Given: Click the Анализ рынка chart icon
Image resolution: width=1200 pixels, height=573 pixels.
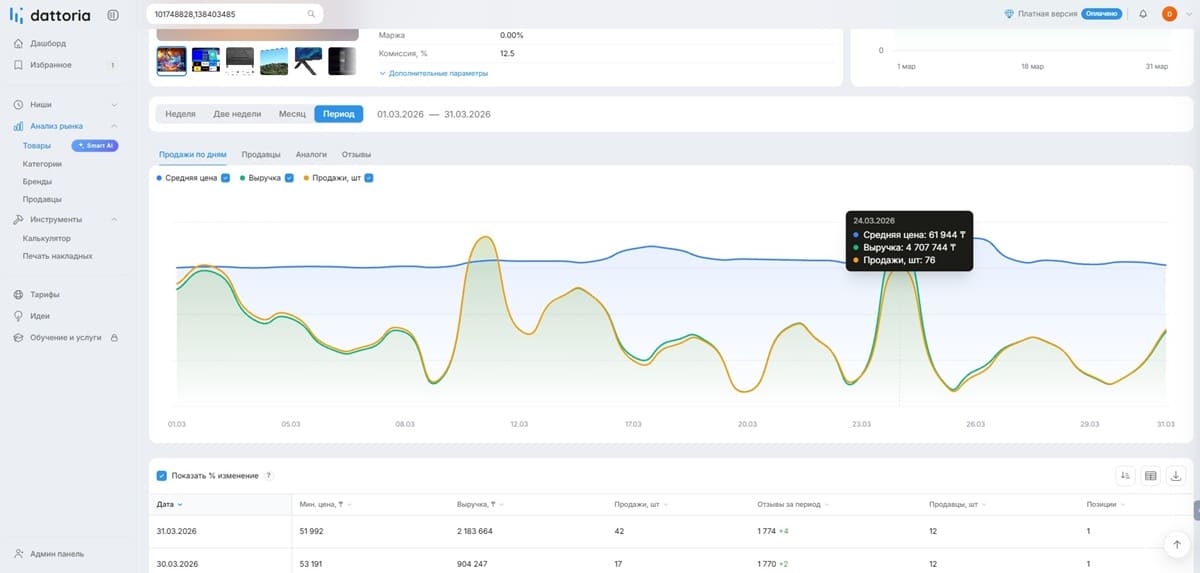Looking at the screenshot, I should coord(19,126).
